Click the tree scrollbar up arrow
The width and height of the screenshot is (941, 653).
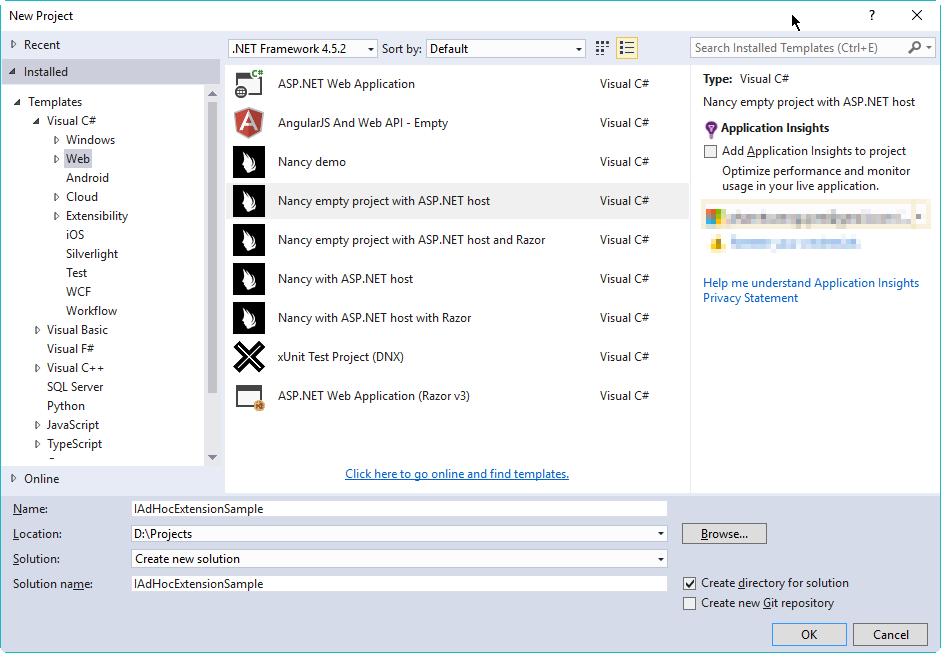click(x=212, y=93)
